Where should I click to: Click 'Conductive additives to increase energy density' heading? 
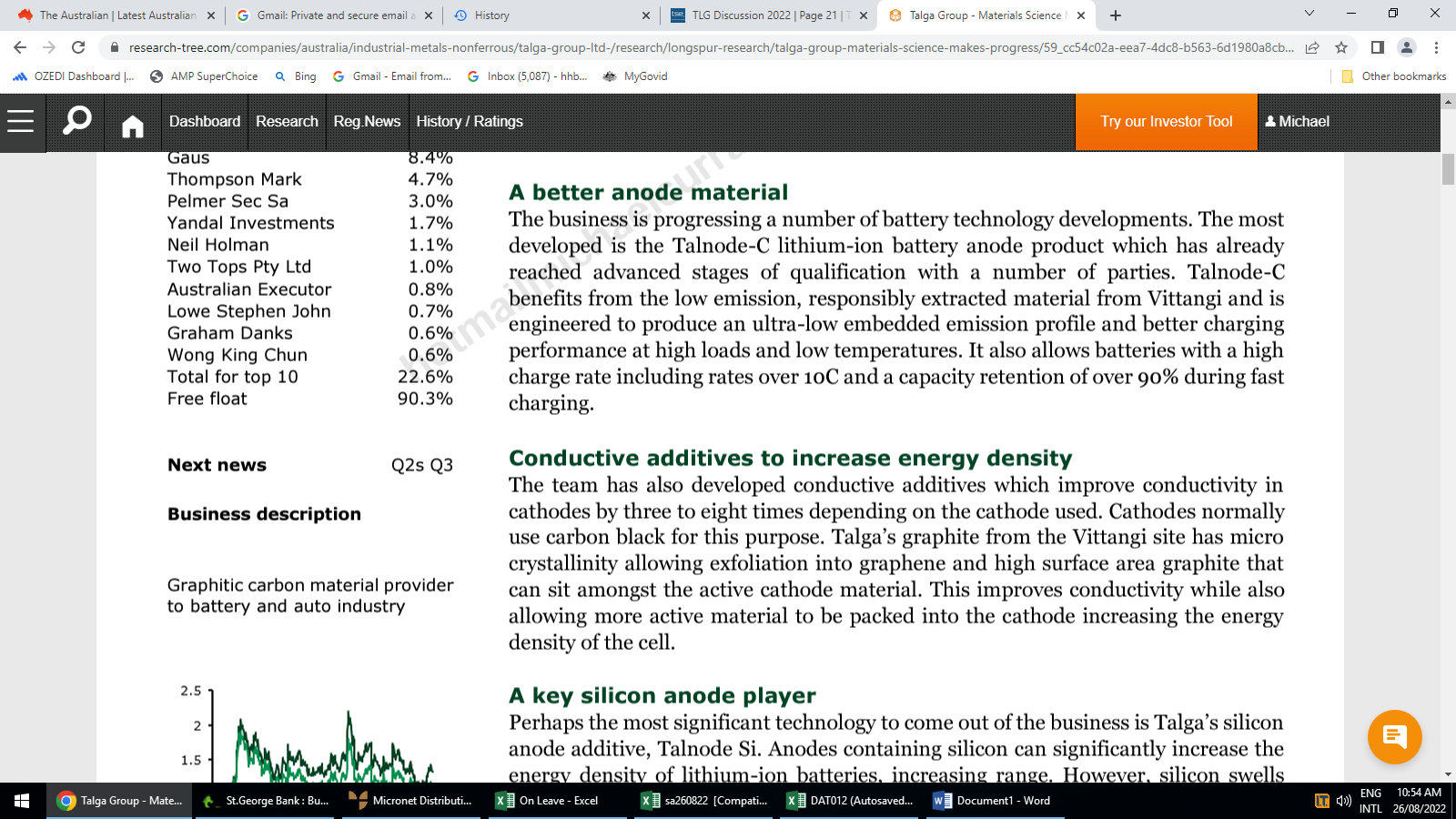click(x=790, y=458)
